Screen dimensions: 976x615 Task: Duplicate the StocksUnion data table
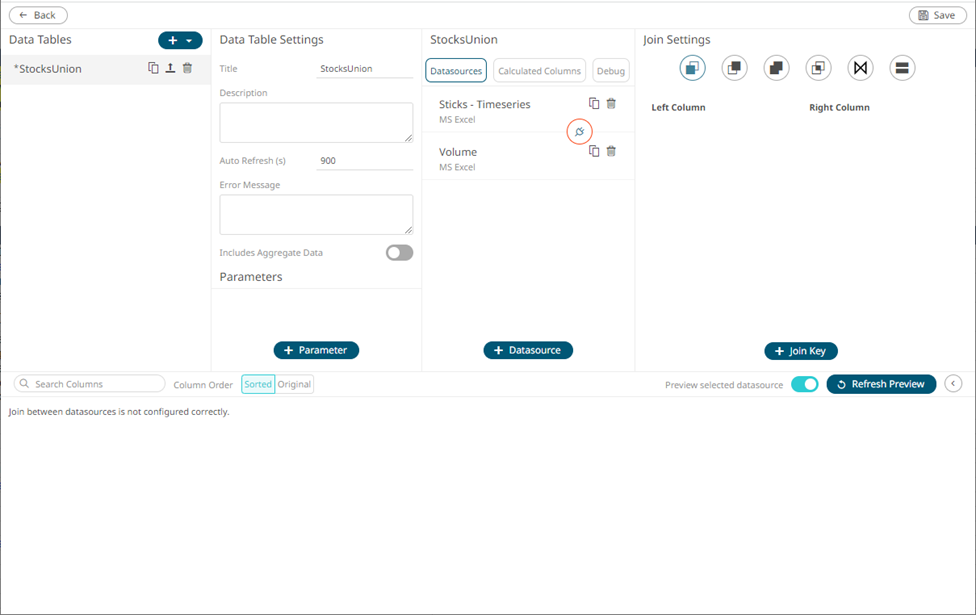(153, 68)
